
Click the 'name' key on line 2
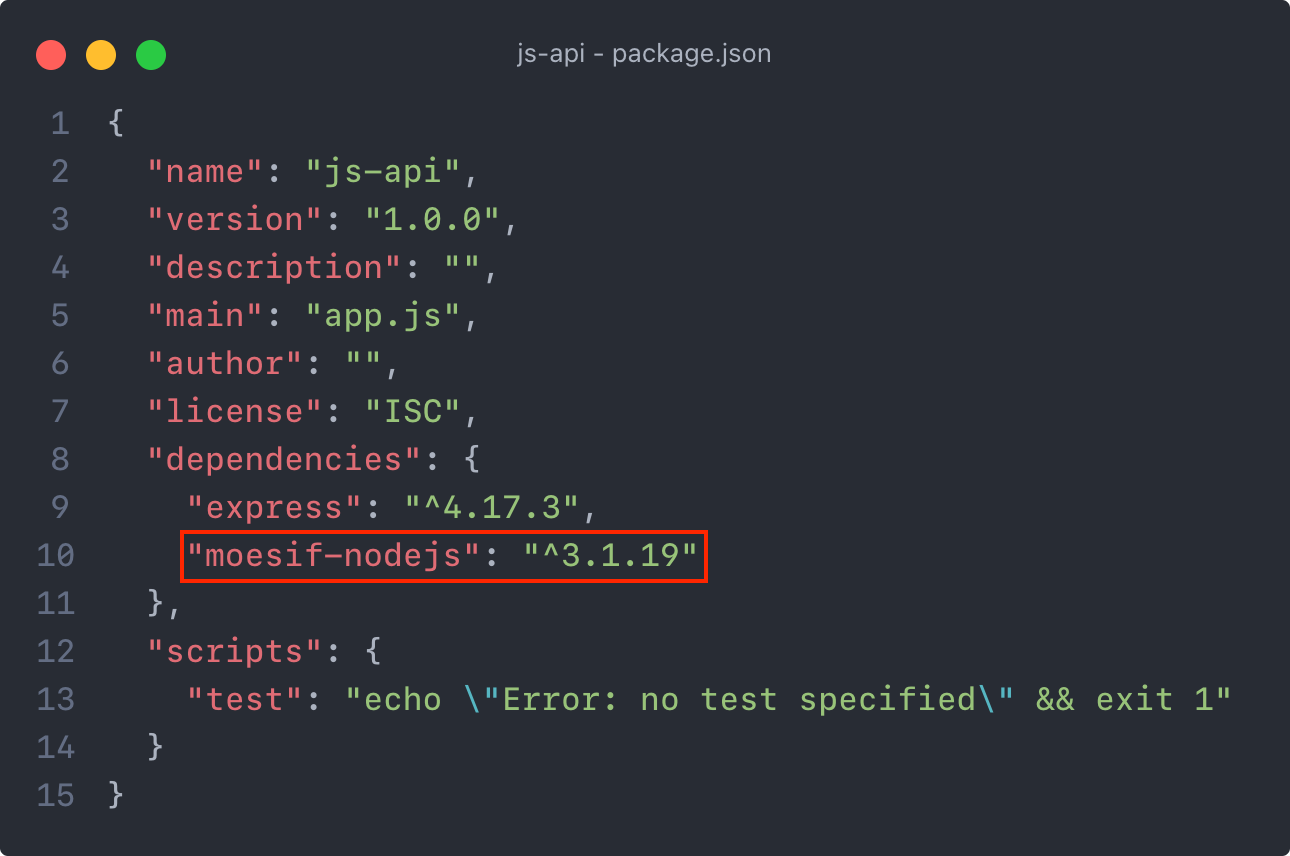tap(205, 171)
